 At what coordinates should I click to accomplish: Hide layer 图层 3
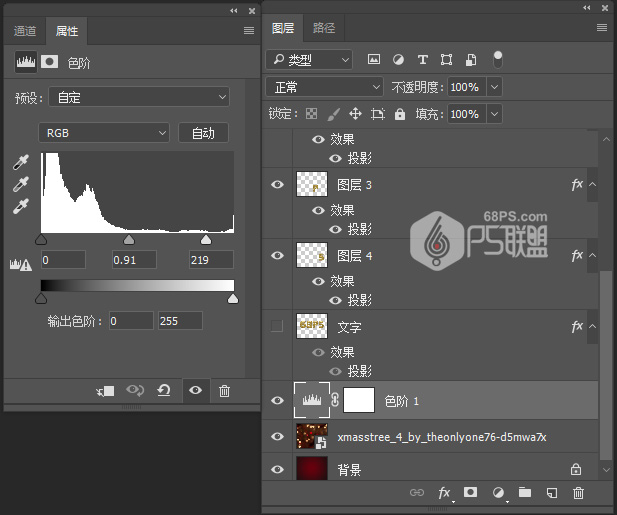coord(277,185)
